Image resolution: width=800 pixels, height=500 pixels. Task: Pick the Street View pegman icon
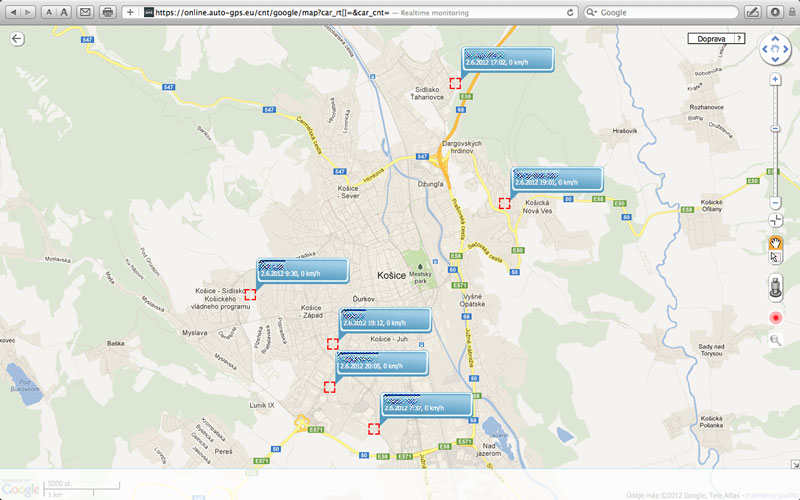pyautogui.click(x=775, y=287)
